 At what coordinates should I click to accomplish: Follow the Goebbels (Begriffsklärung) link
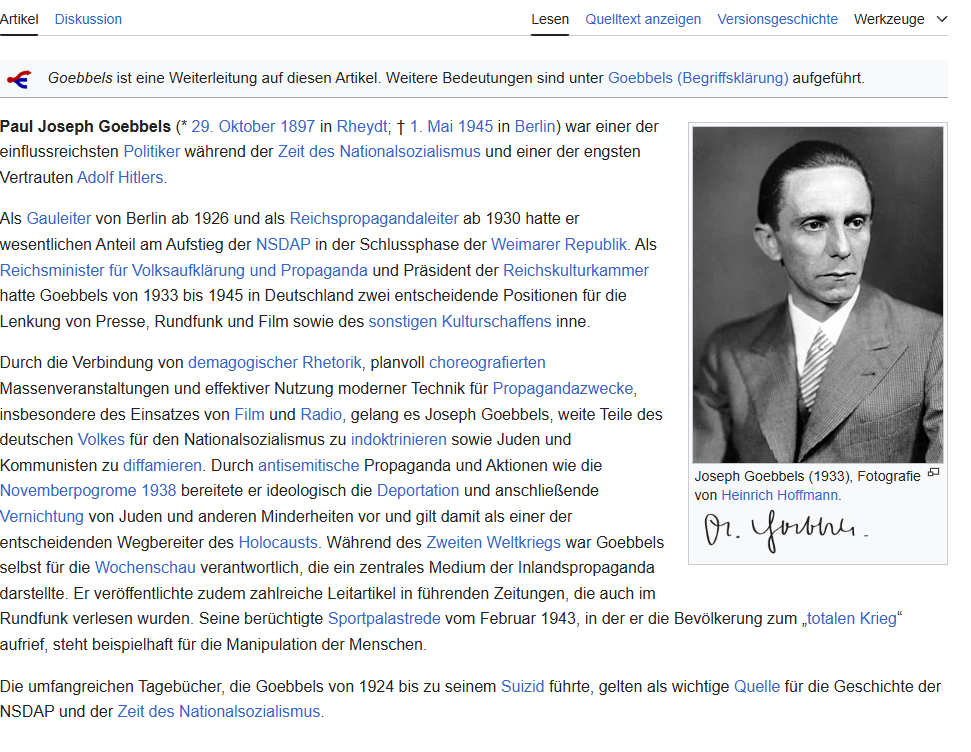click(x=698, y=78)
